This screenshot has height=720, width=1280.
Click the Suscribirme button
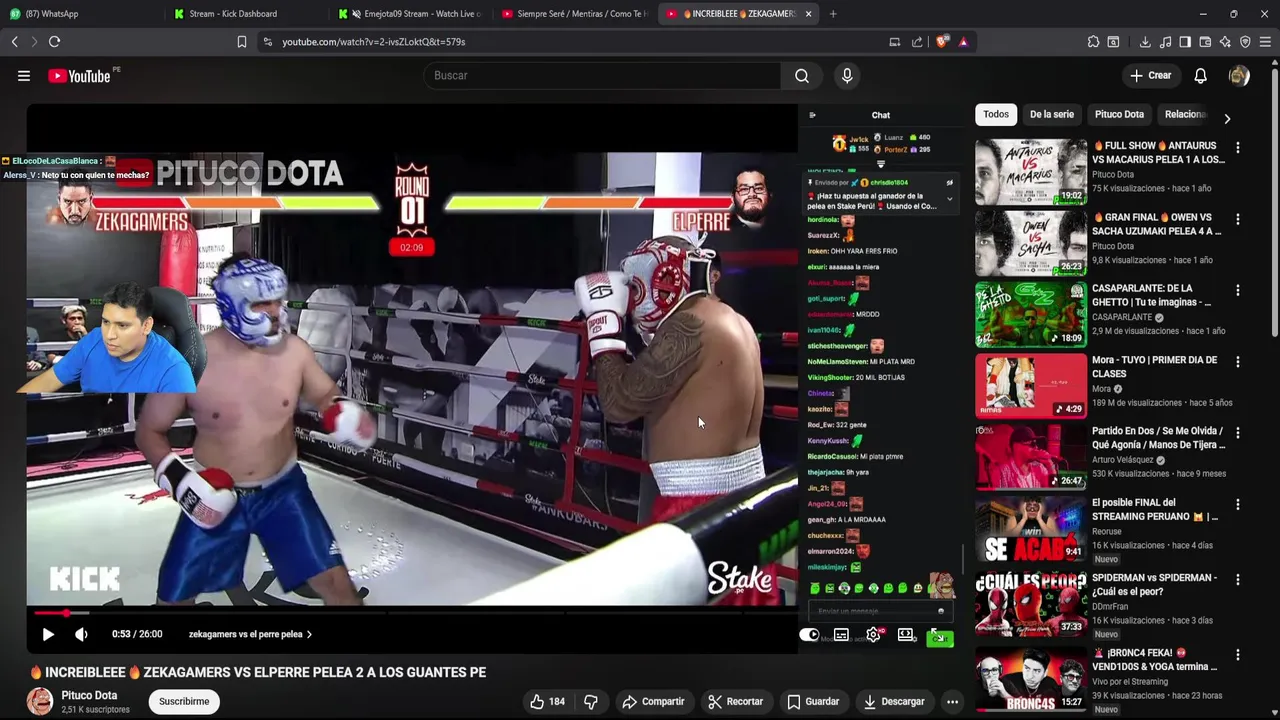tap(184, 701)
